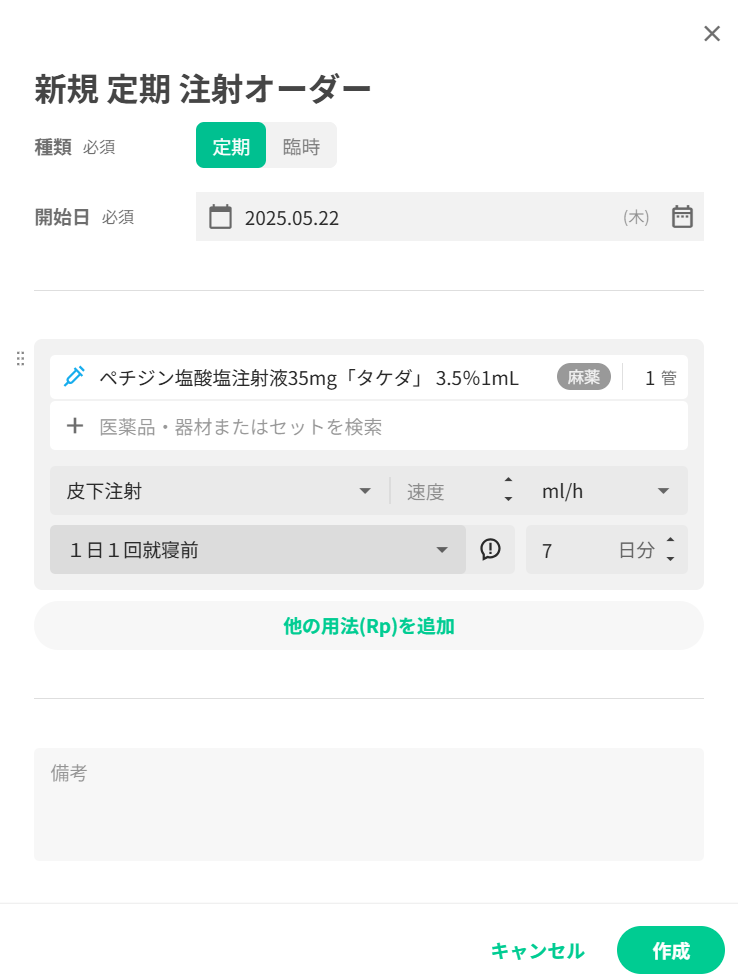Screen dimensions: 738x978
Task: Click the キャンセル link
Action: click(538, 951)
